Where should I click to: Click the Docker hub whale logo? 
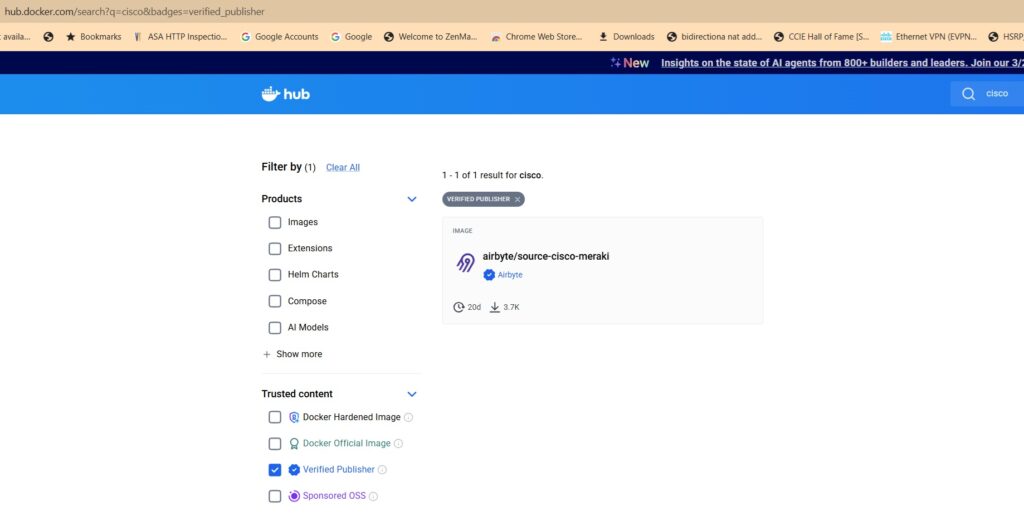point(270,94)
